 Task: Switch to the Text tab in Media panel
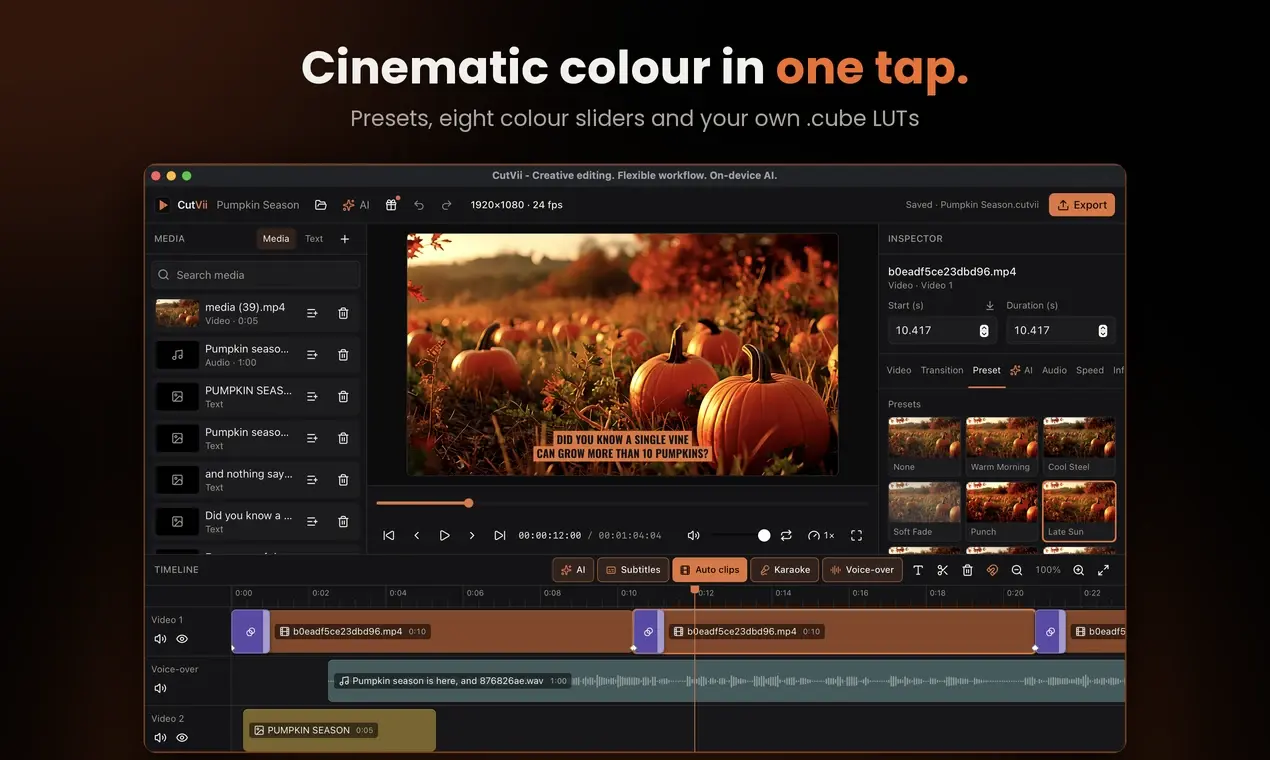tap(314, 239)
